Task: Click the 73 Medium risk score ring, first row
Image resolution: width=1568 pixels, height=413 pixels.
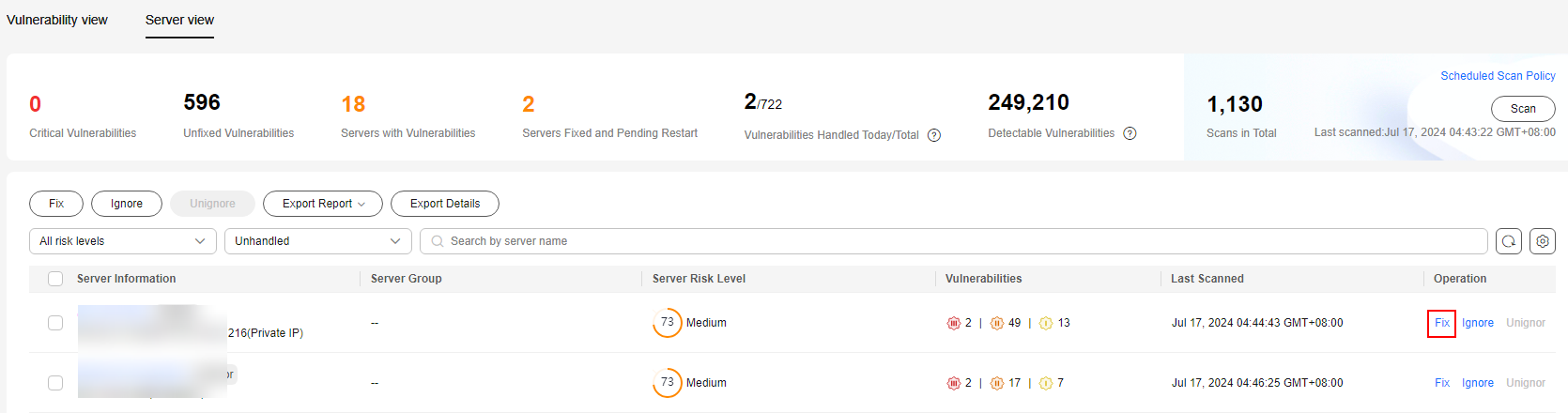Action: coord(668,323)
